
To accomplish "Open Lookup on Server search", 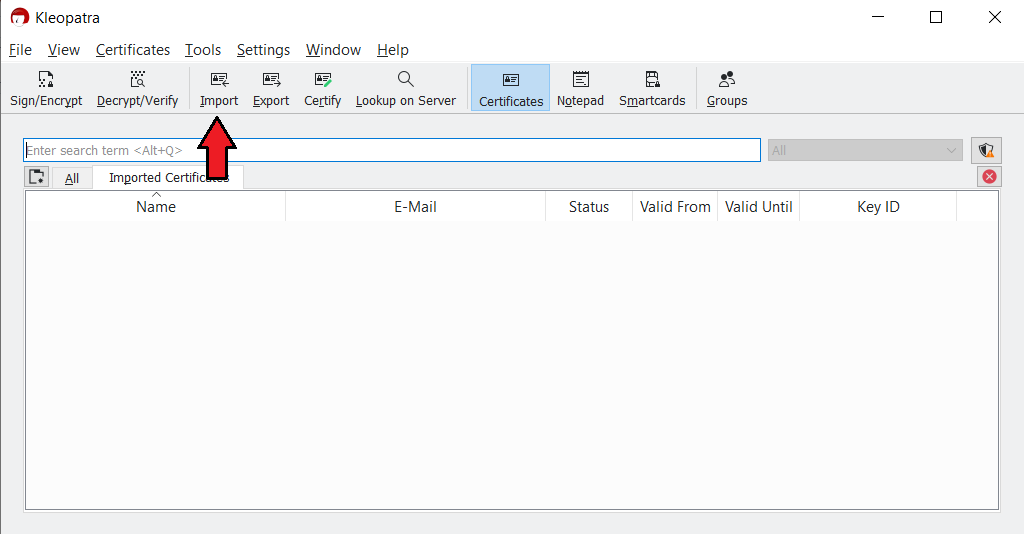I will tap(406, 88).
